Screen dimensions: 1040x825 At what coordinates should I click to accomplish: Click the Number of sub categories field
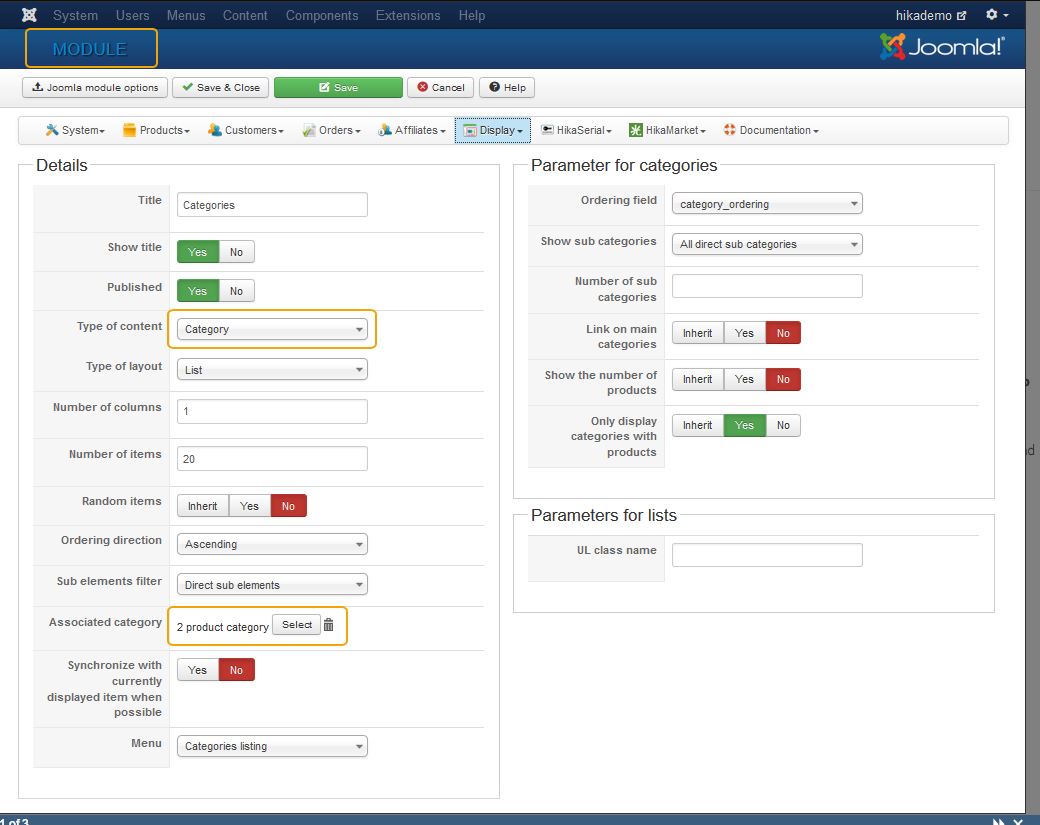point(767,286)
